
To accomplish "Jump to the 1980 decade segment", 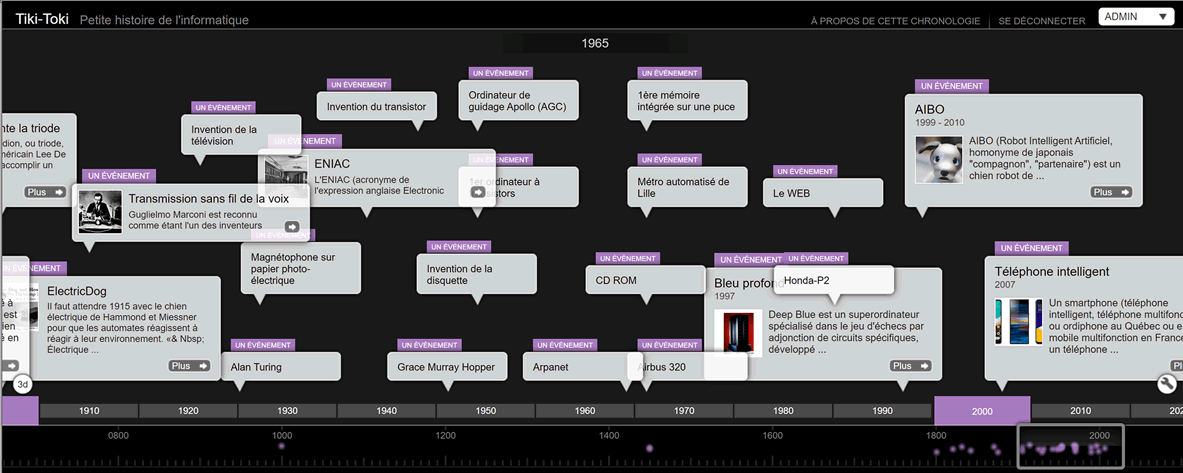I will [x=784, y=411].
